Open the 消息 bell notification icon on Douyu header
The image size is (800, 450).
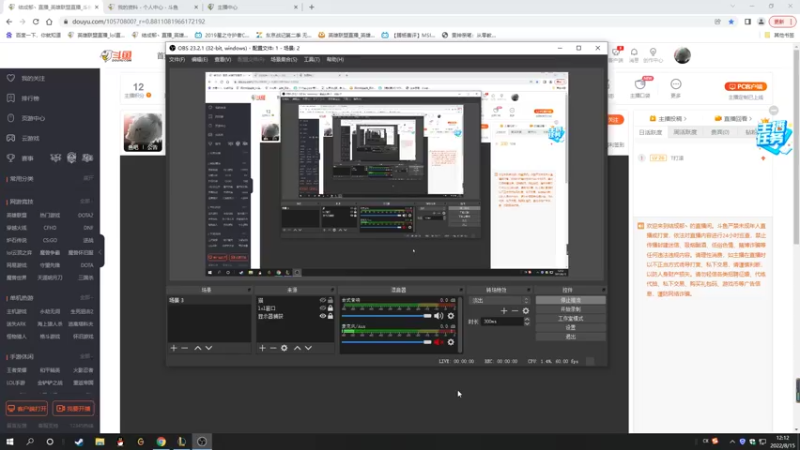pos(634,52)
